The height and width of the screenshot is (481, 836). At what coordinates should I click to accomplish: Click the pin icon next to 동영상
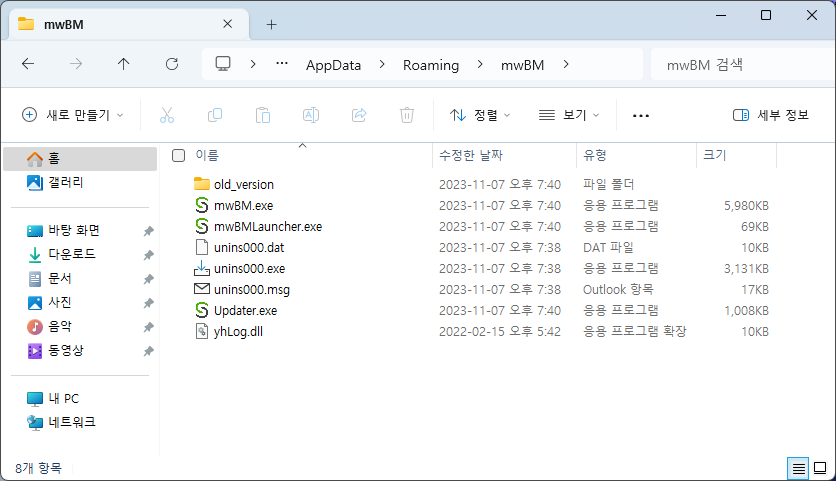click(x=148, y=351)
